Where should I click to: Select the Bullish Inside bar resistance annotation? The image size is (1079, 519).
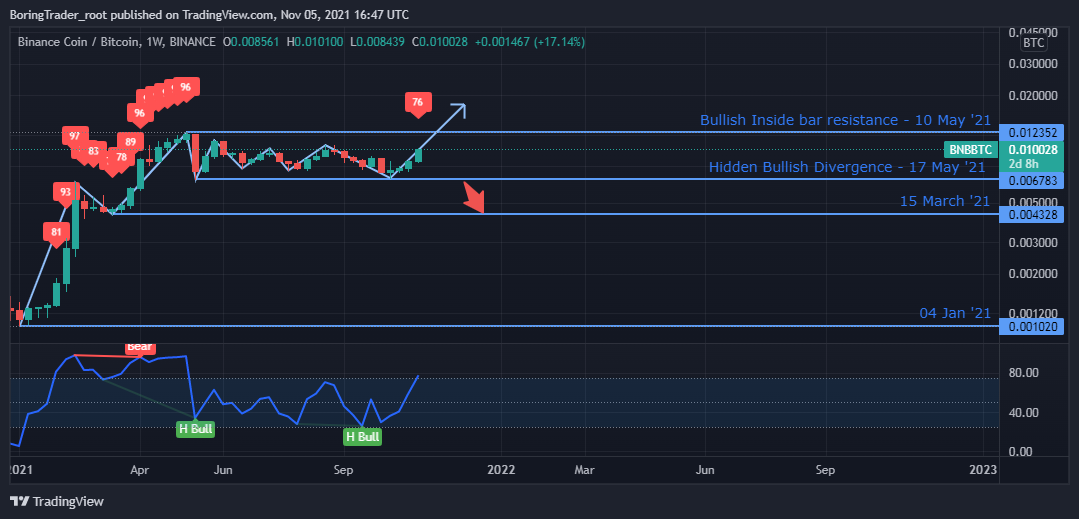pos(844,120)
